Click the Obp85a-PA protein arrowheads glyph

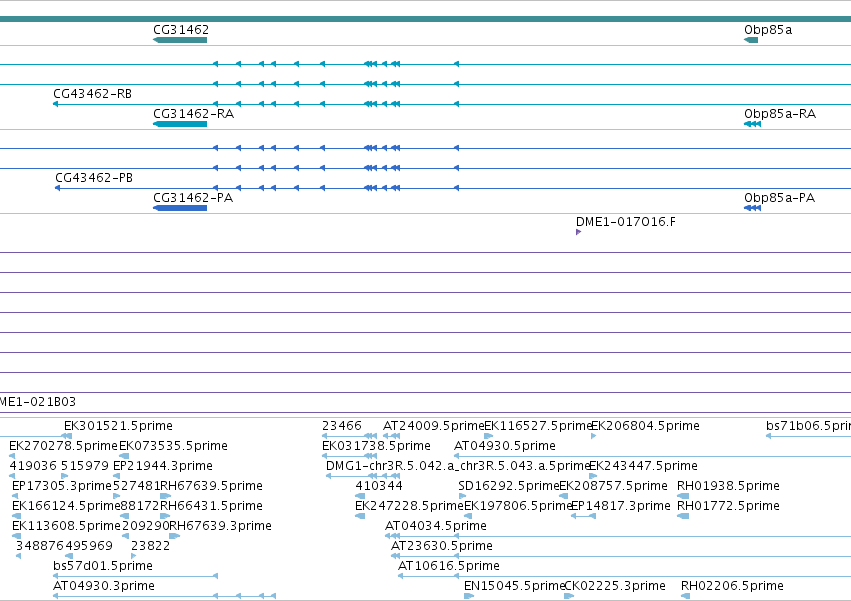click(x=752, y=208)
